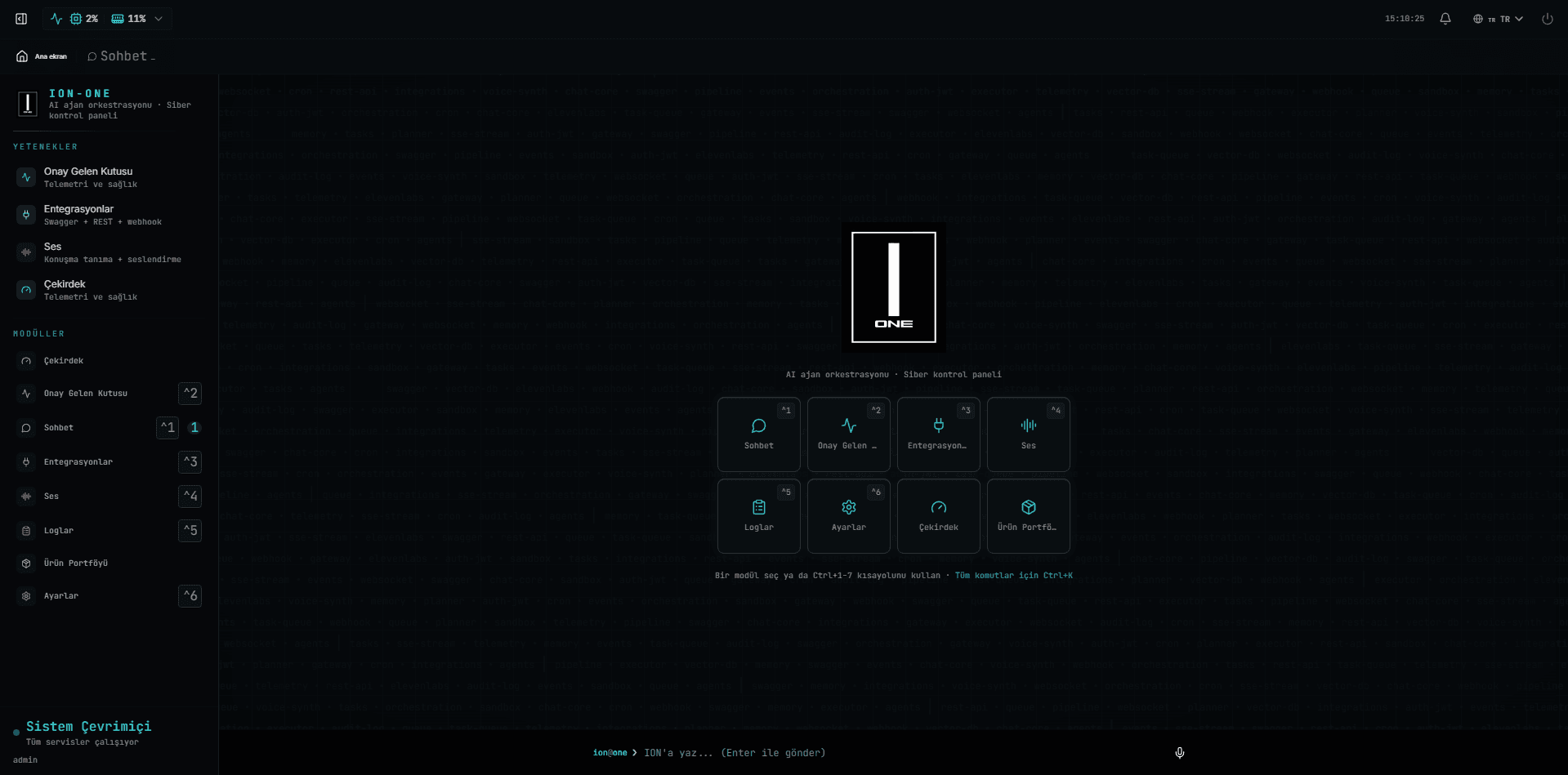This screenshot has width=1568, height=775.
Task: Click the power logout icon
Action: point(1548,19)
